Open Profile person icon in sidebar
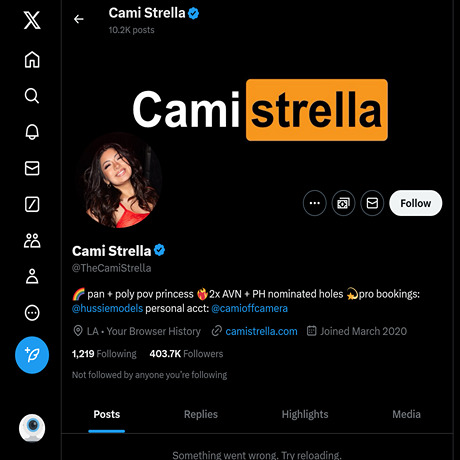The width and height of the screenshot is (460, 460). (32, 276)
